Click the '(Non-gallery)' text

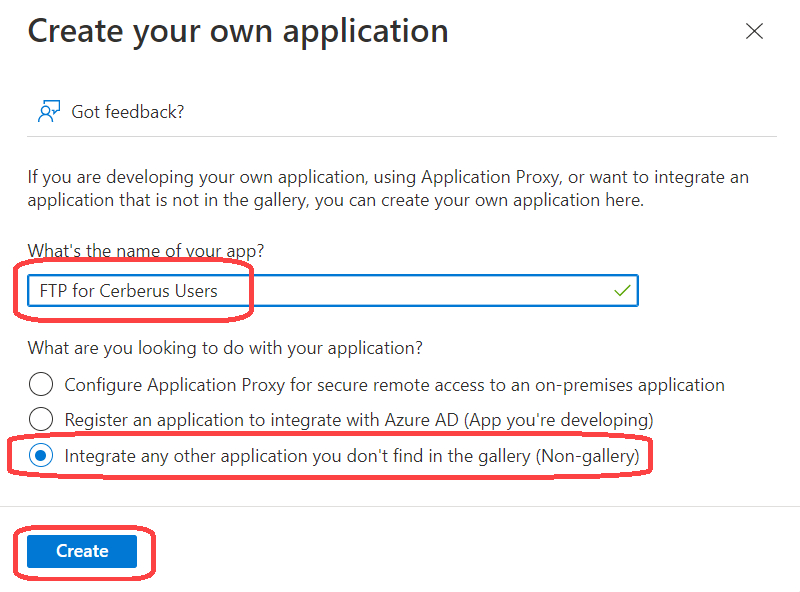586,456
